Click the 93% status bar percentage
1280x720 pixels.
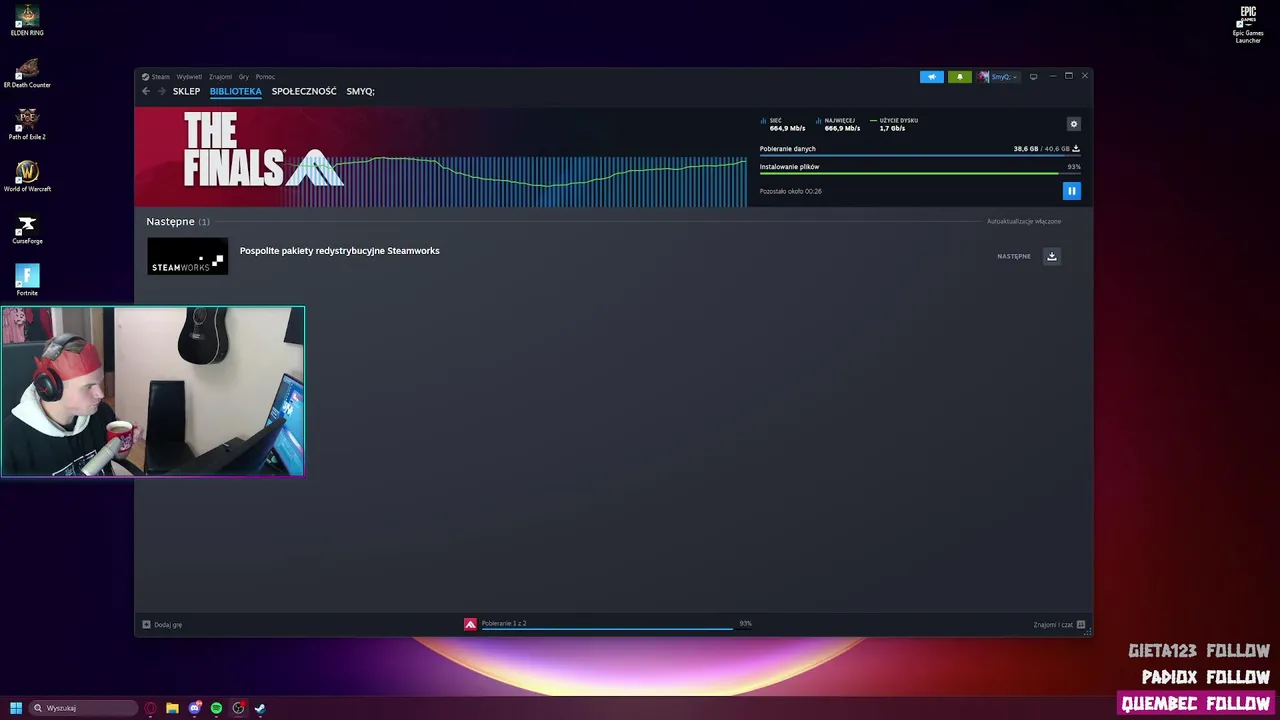[745, 623]
